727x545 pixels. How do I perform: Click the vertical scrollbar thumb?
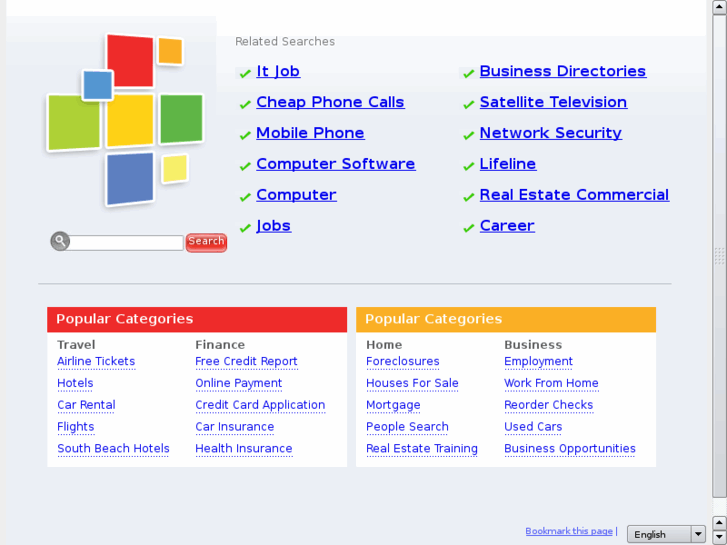[x=719, y=256]
